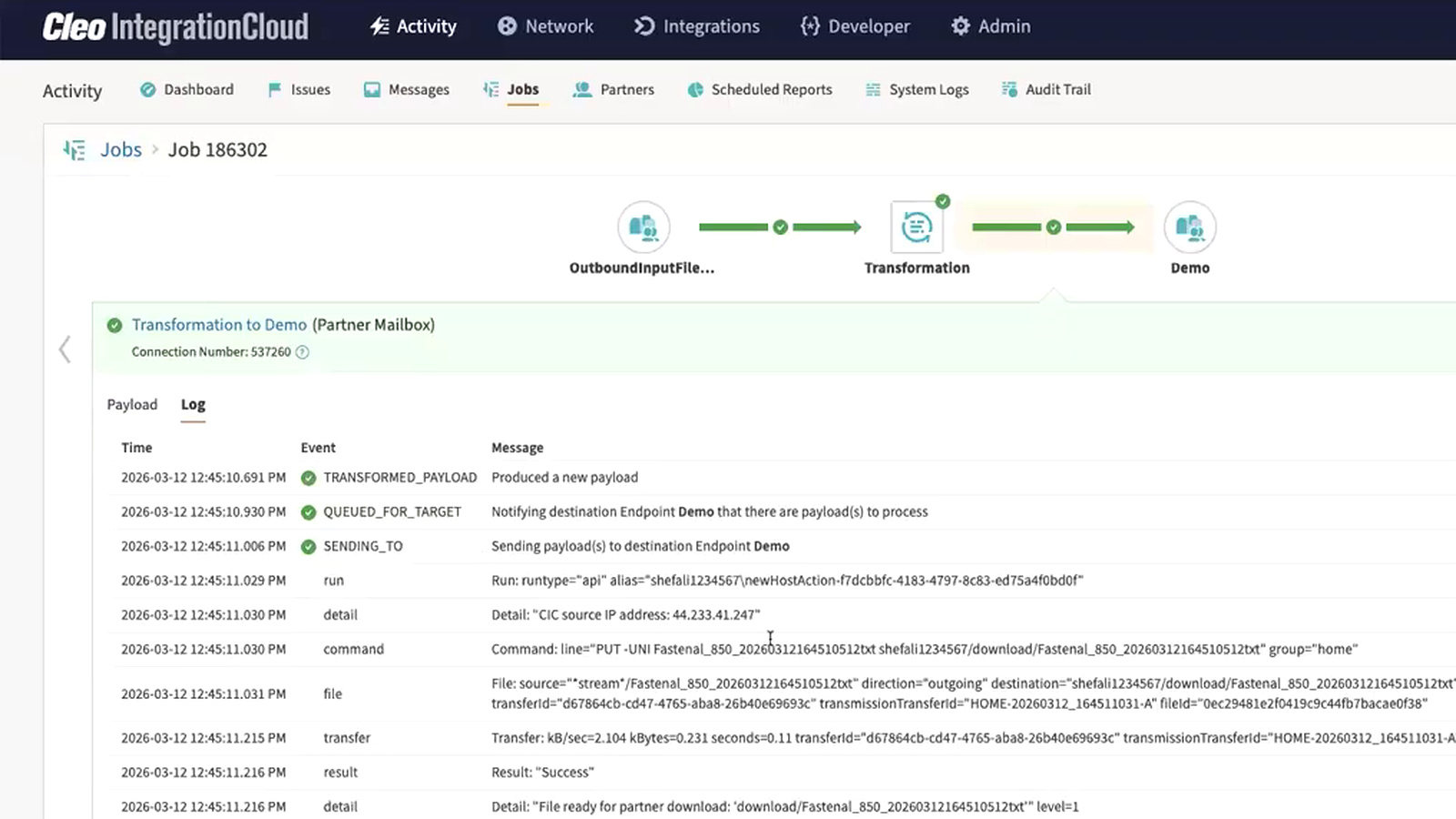This screenshot has height=819, width=1456.
Task: Click the CIC source IP address detail message
Action: click(626, 615)
